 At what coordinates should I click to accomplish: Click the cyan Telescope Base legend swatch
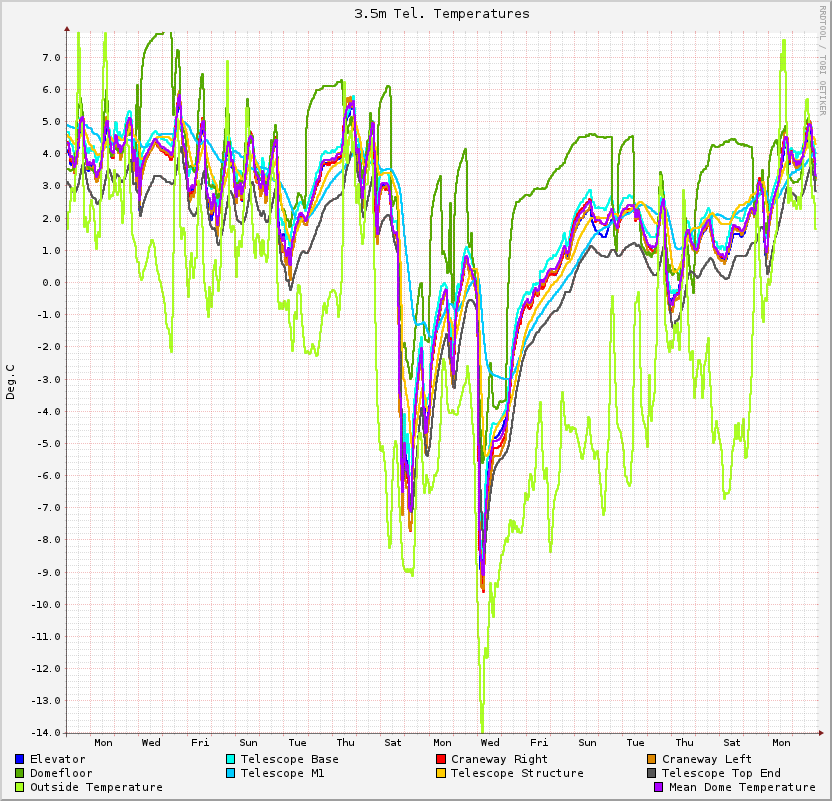point(231,759)
